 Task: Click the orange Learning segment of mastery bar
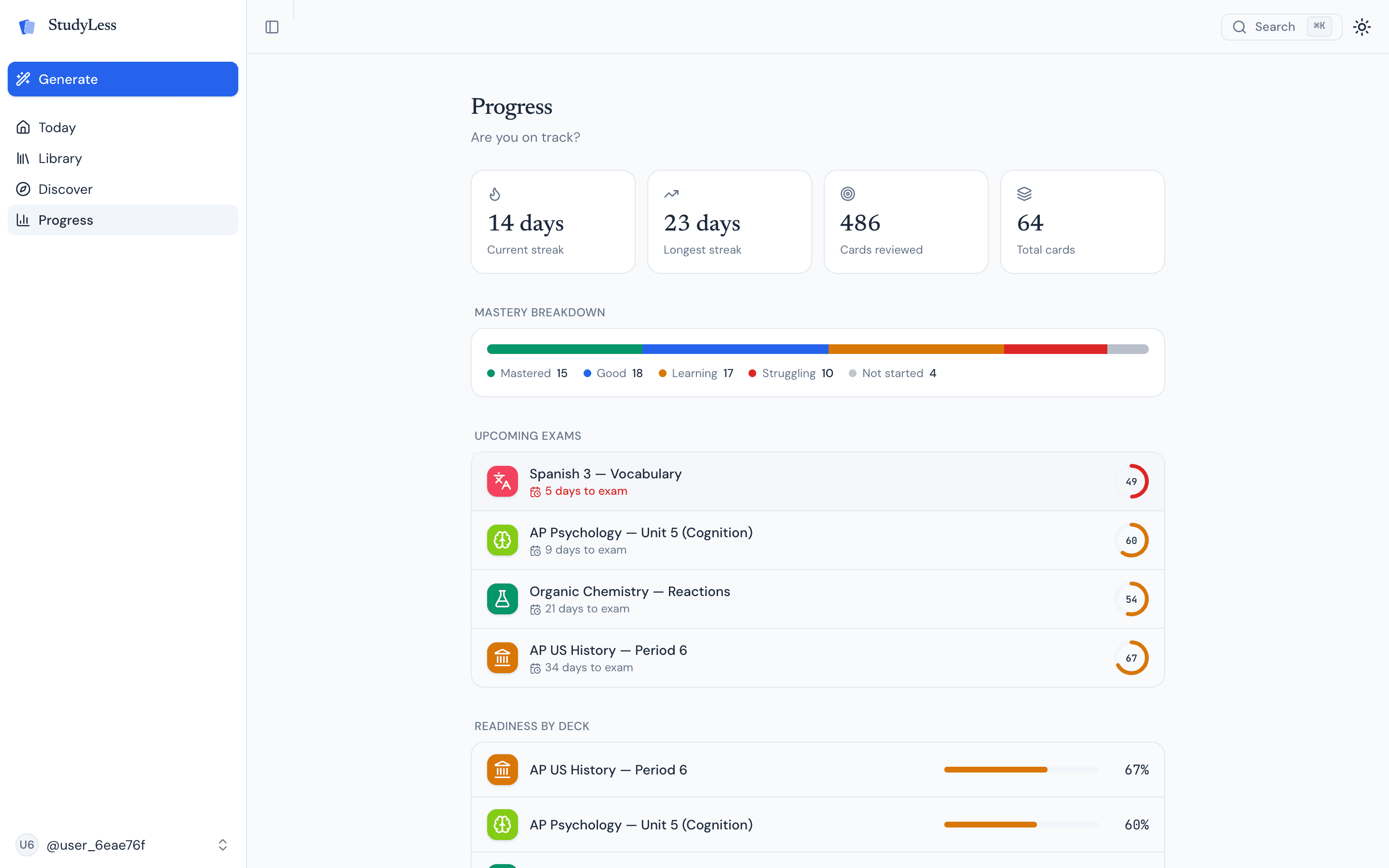tap(916, 349)
